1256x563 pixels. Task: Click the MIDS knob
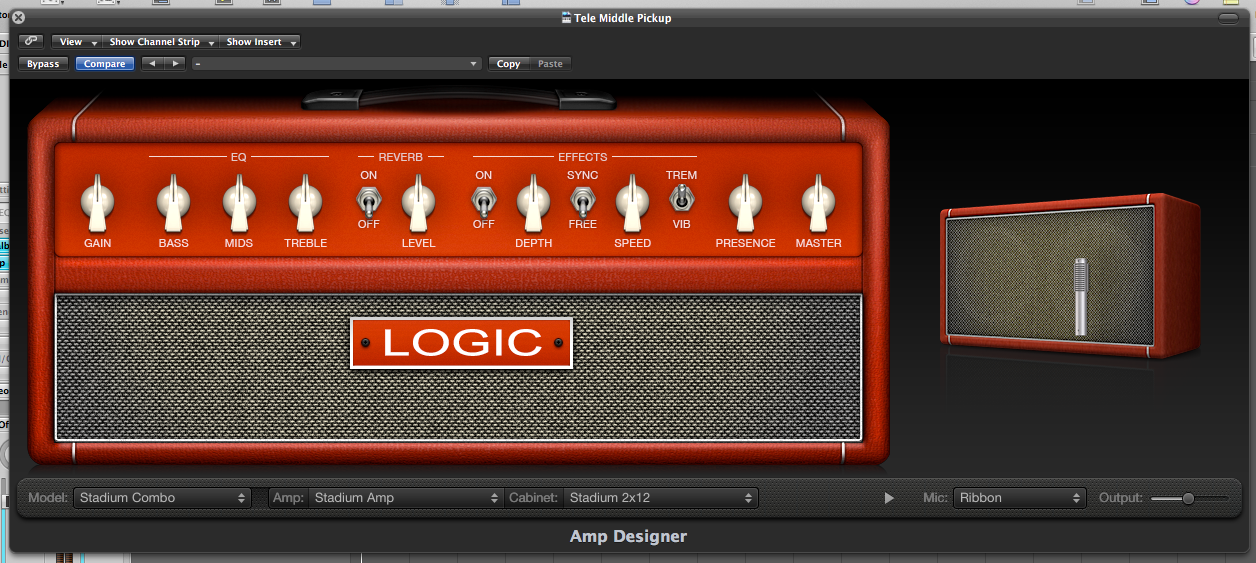[x=239, y=203]
